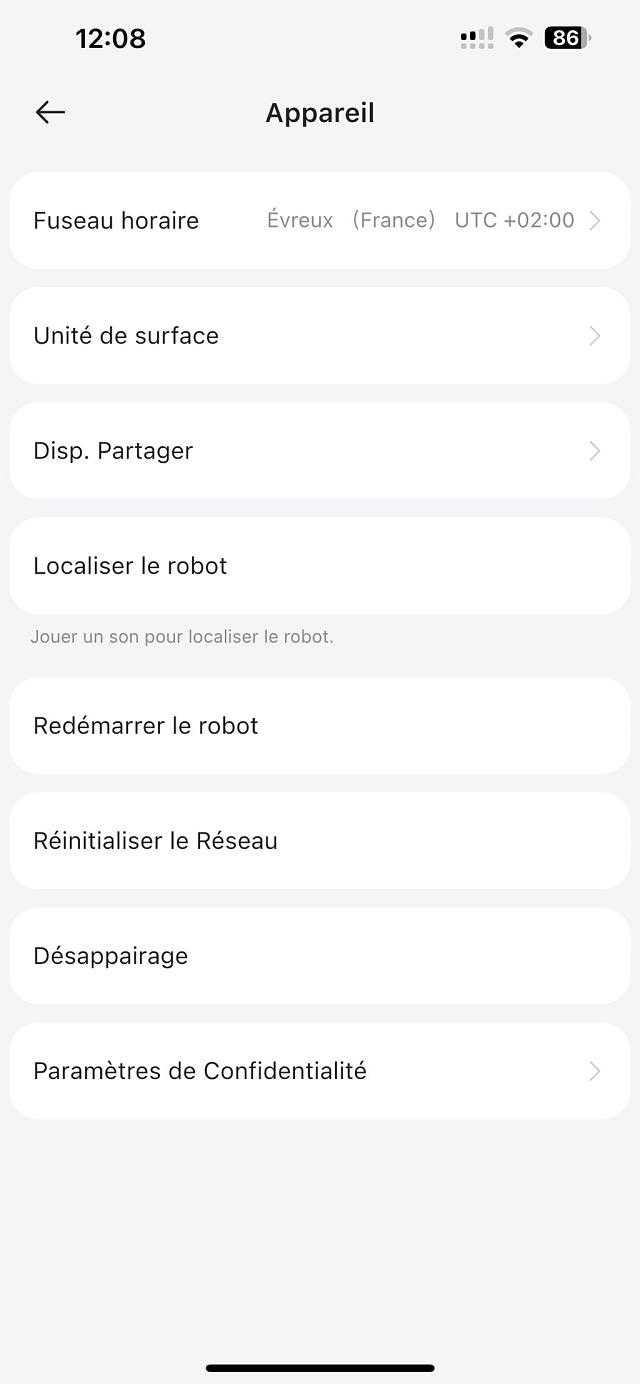Tap the home indicator bar
This screenshot has height=1384, width=640.
point(320,1367)
